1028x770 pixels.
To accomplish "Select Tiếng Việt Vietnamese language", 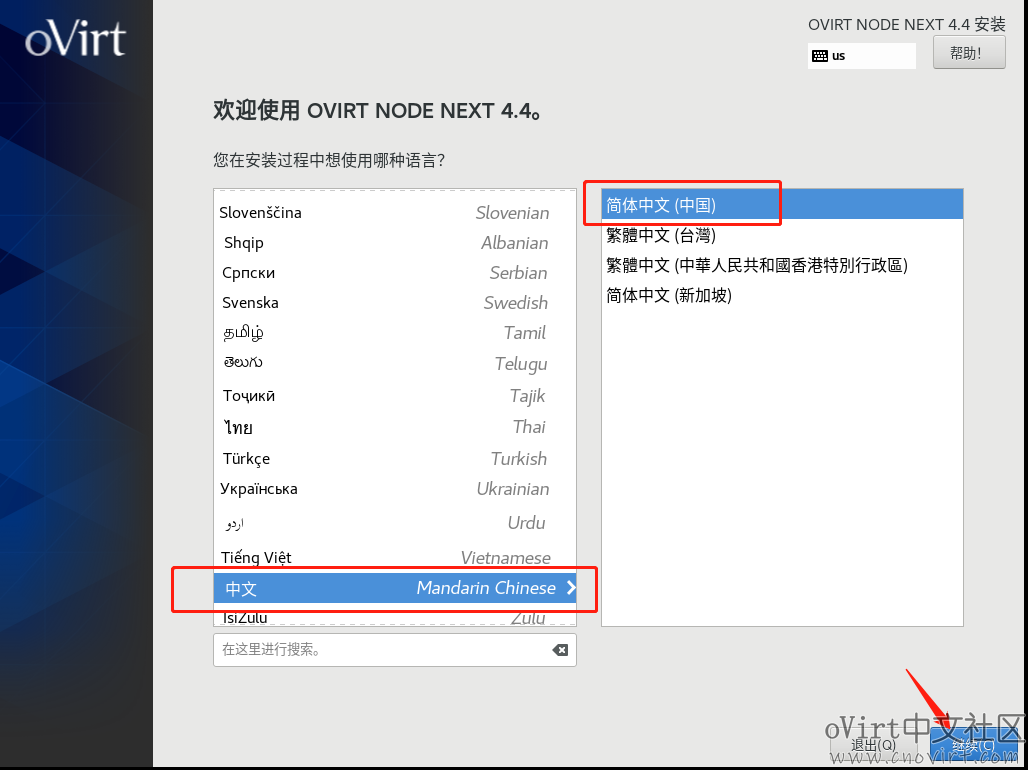I will 395,557.
